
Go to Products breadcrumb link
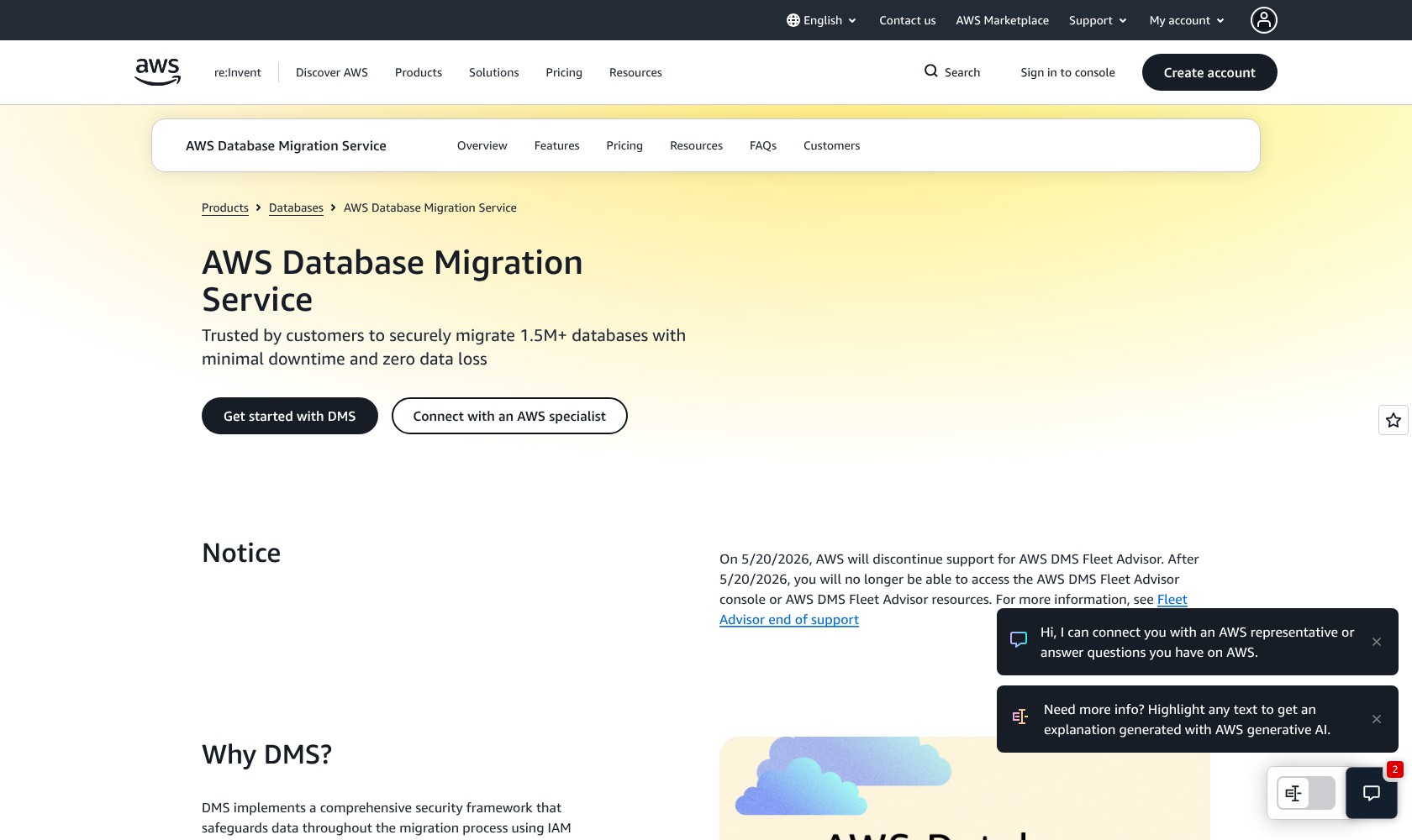[x=225, y=207]
